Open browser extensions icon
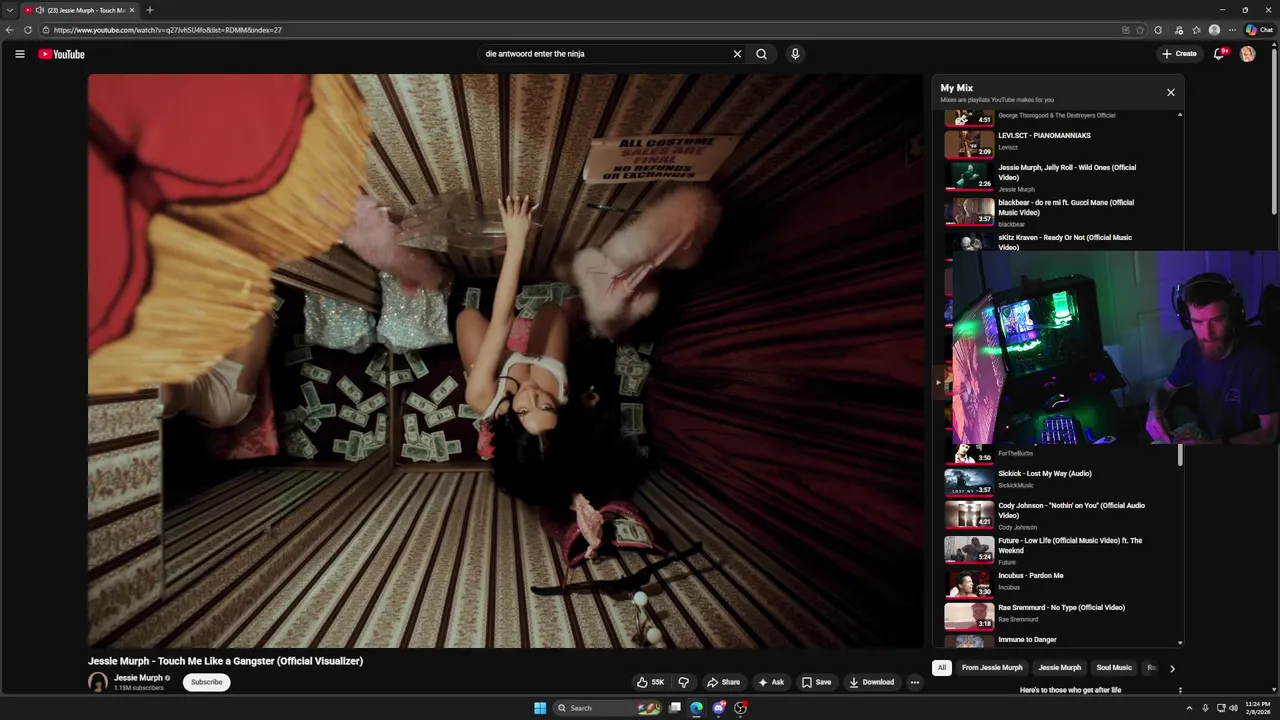The image size is (1280, 720). (x=1158, y=30)
